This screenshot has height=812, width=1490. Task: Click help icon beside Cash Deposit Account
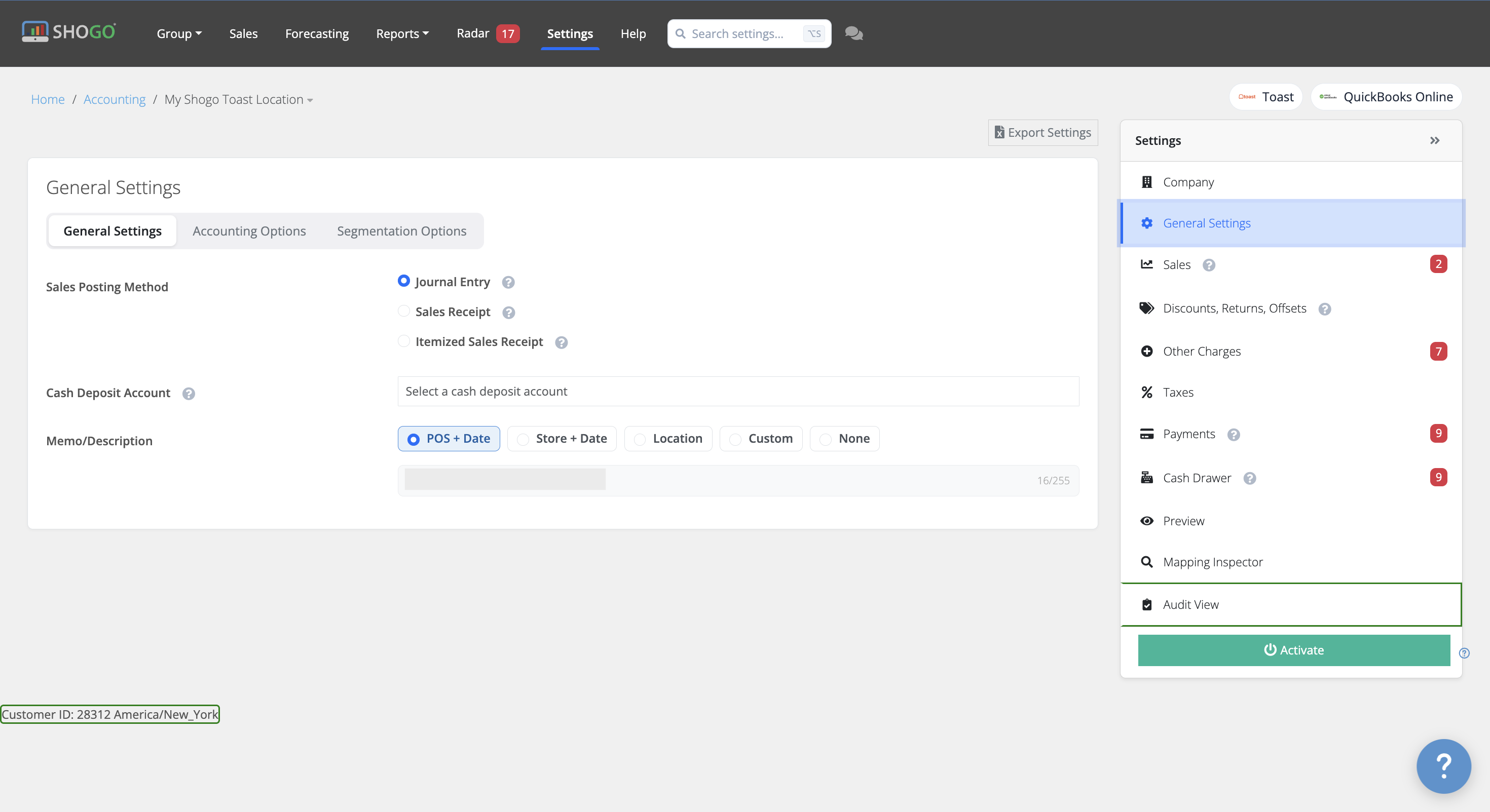(189, 394)
